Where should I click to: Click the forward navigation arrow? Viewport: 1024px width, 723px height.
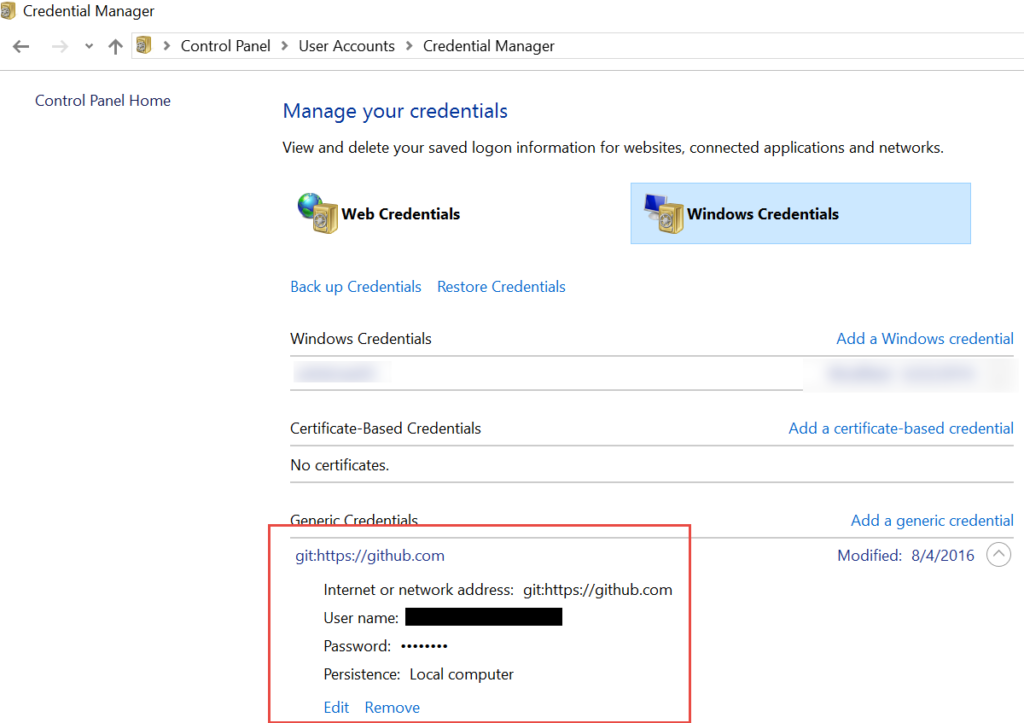(x=59, y=46)
